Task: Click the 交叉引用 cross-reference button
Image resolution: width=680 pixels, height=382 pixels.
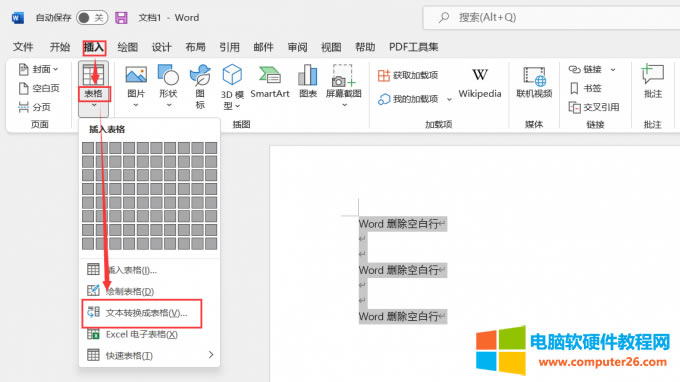Action: click(x=594, y=107)
